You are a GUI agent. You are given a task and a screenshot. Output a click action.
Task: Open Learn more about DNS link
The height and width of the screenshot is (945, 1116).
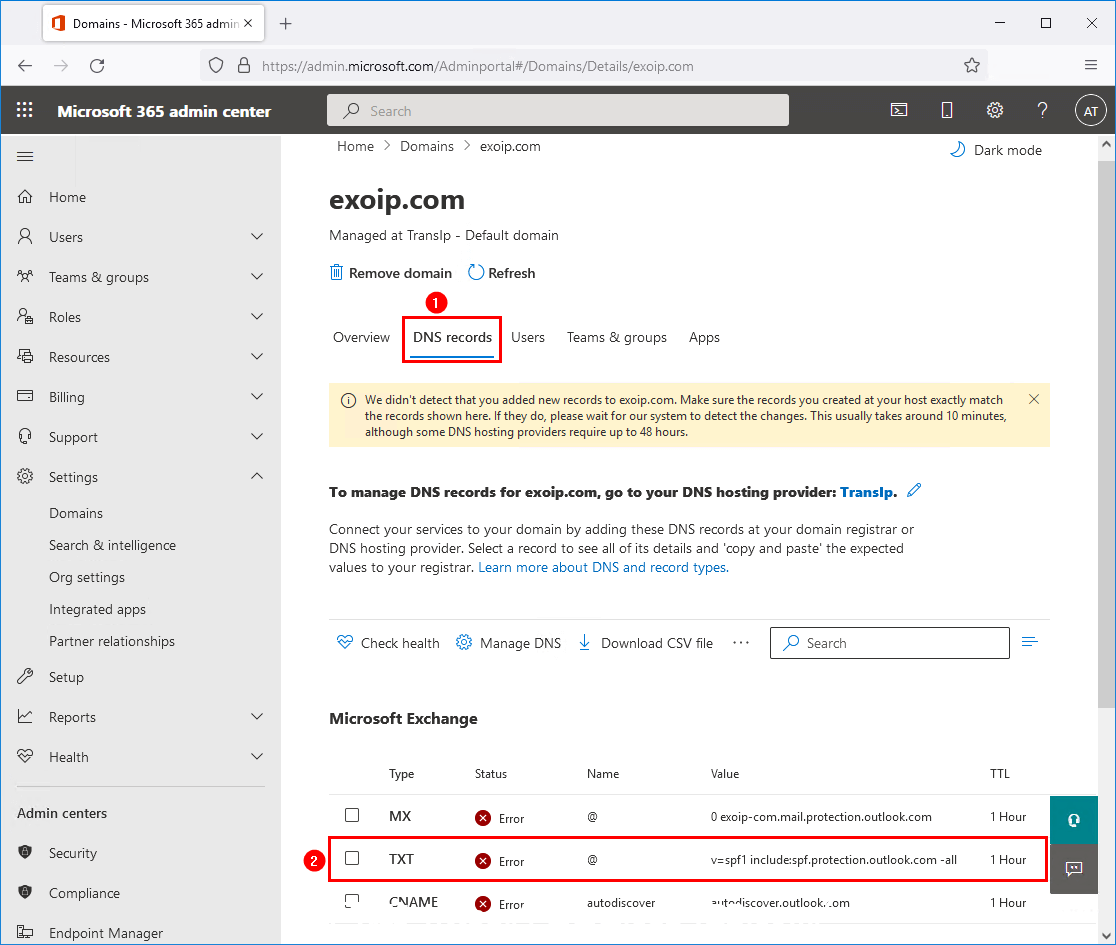pos(604,567)
